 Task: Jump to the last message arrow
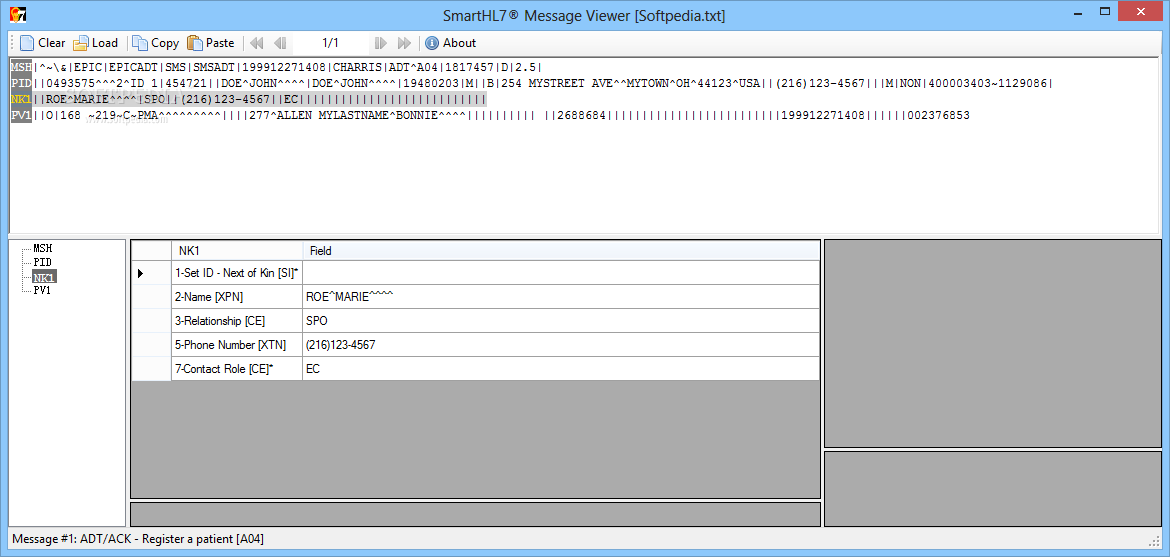click(x=404, y=43)
